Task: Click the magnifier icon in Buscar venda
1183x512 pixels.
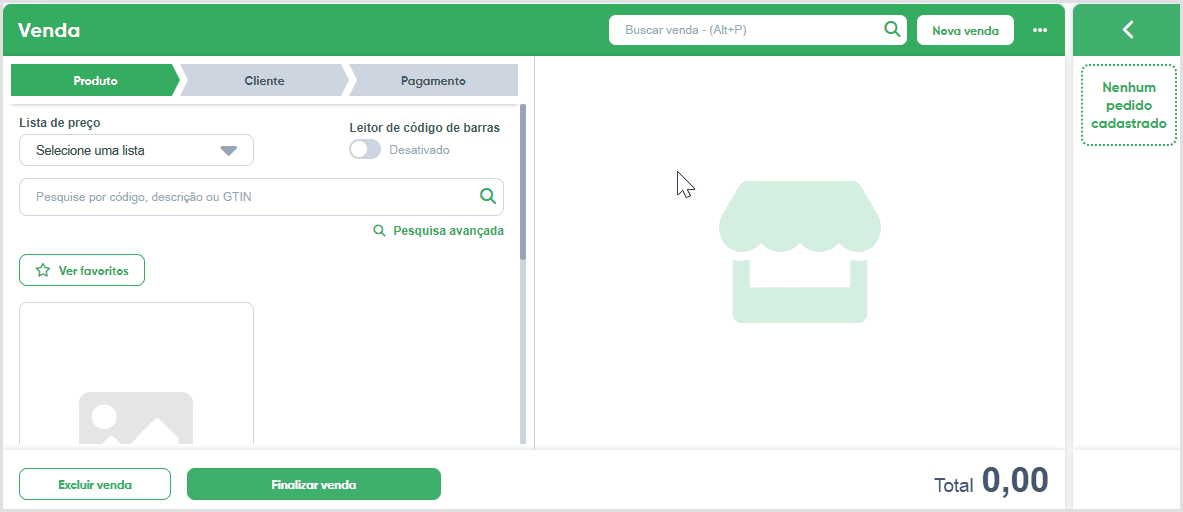Action: (x=892, y=30)
